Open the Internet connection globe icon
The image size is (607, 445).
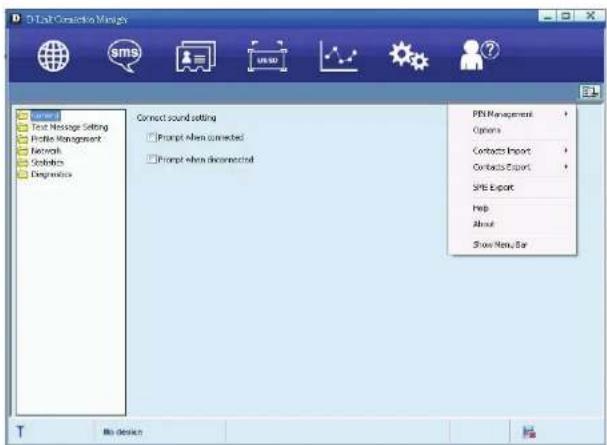[x=53, y=56]
